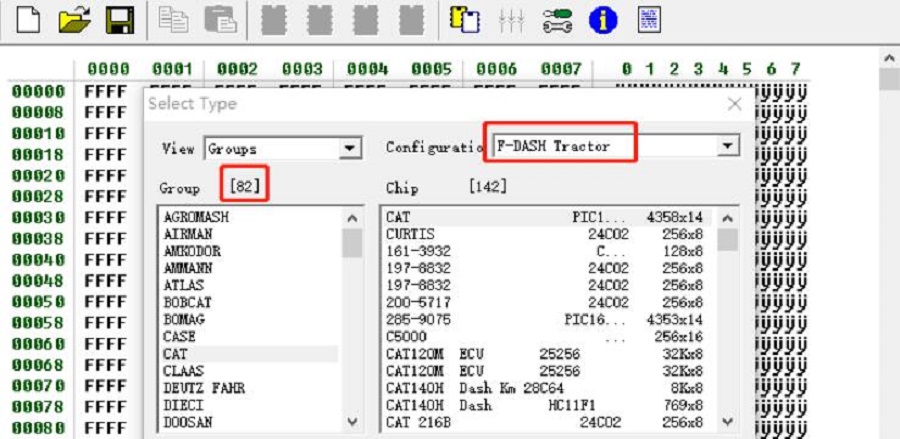Click the Paste toolbar icon
The height and width of the screenshot is (439, 900).
[x=221, y=20]
